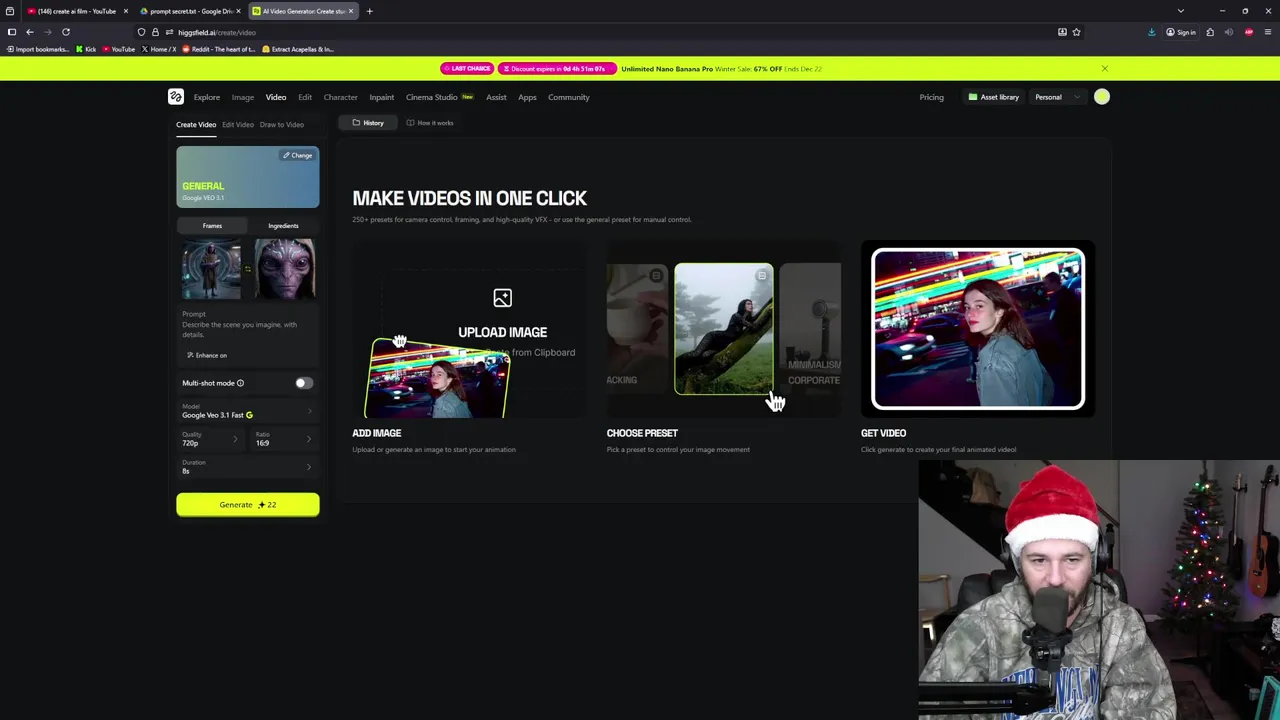
Task: Click the Get Video preview image
Action: click(x=978, y=329)
